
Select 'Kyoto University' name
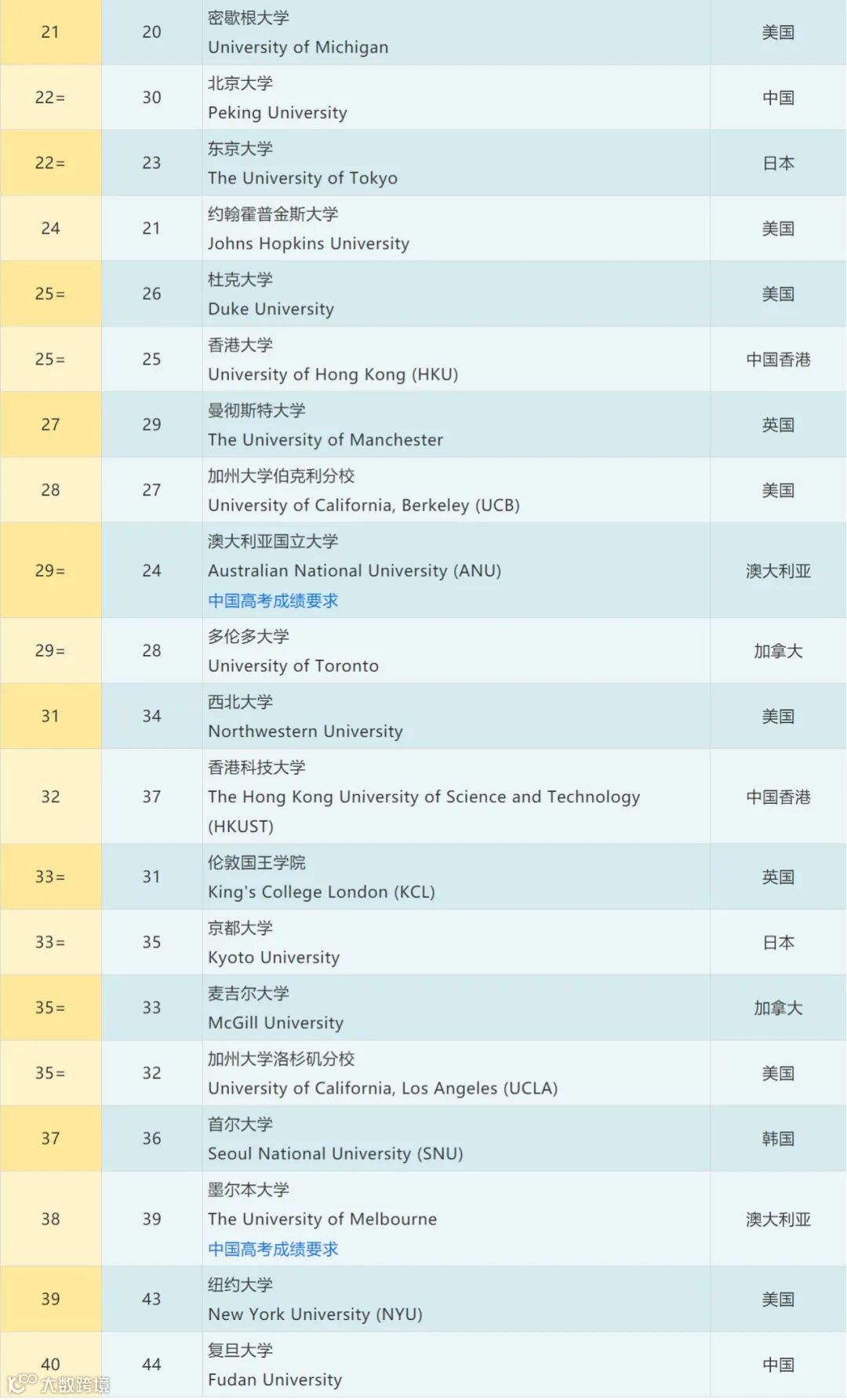274,958
